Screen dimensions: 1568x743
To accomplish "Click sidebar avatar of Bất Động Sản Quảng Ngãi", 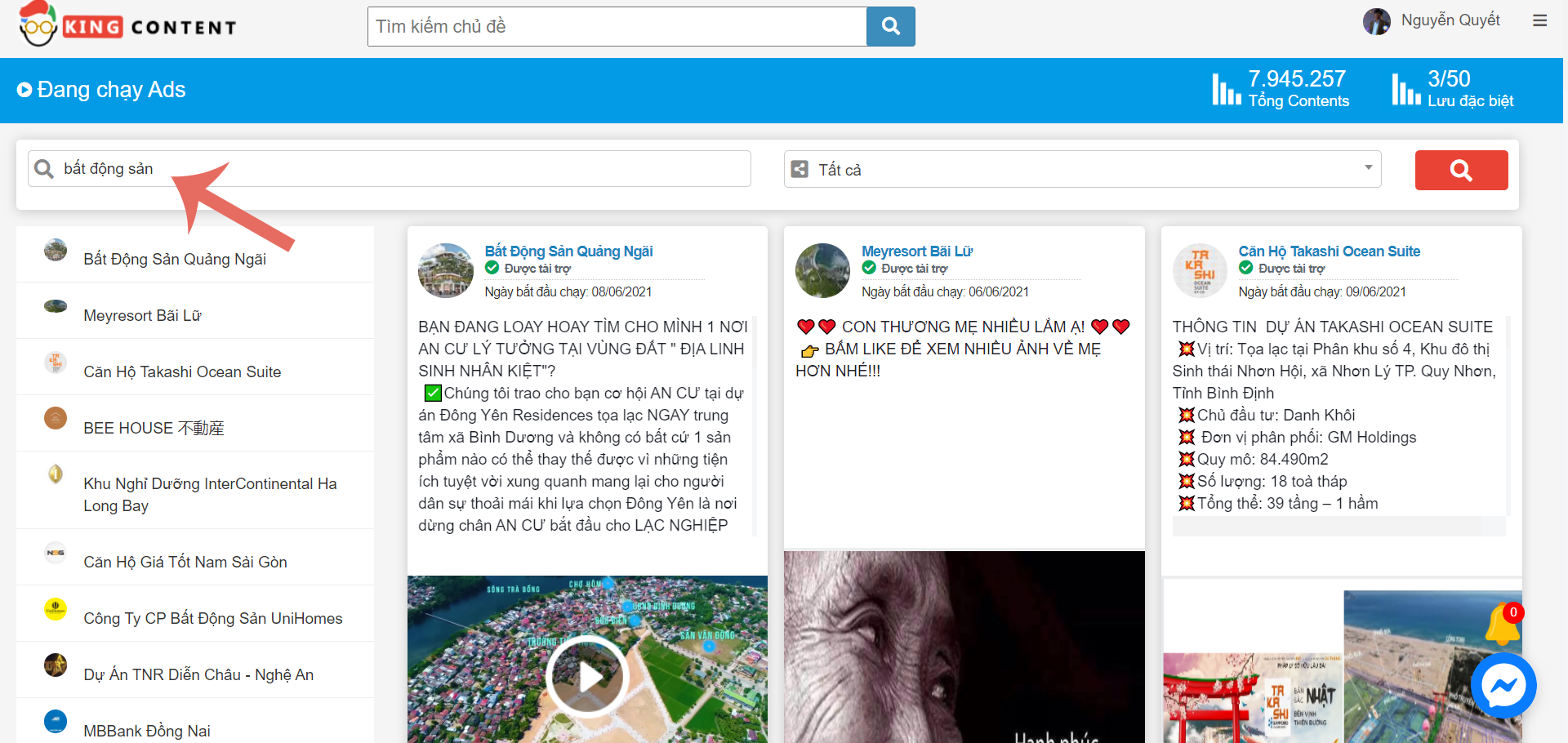I will pyautogui.click(x=56, y=250).
